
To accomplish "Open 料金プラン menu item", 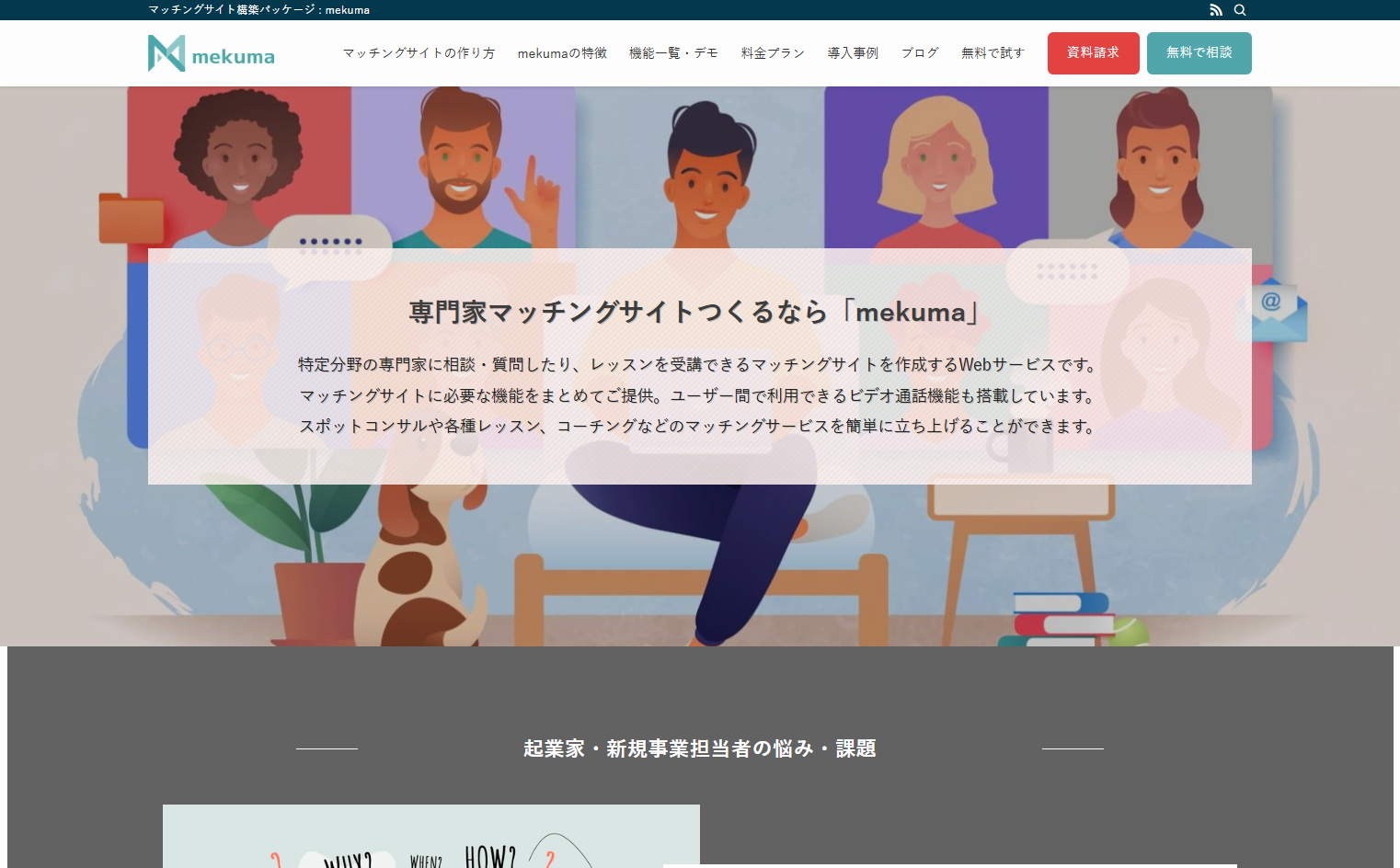I will point(773,53).
